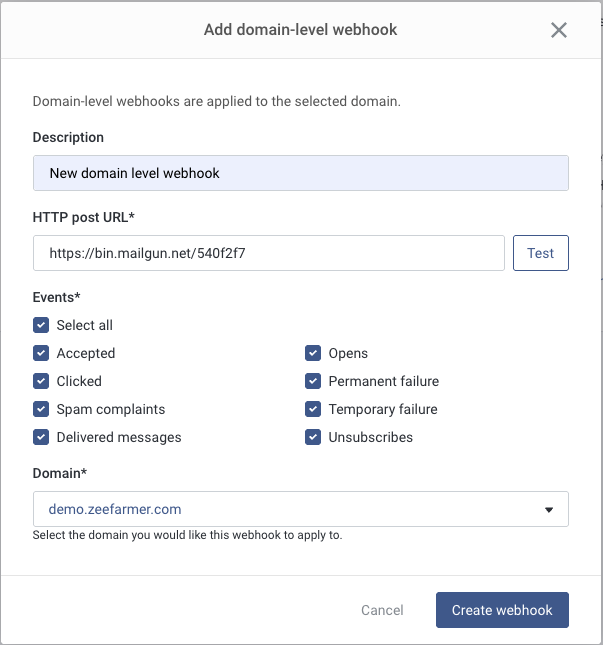The height and width of the screenshot is (645, 603).
Task: Click the Delivered messages label
Action: click(119, 437)
